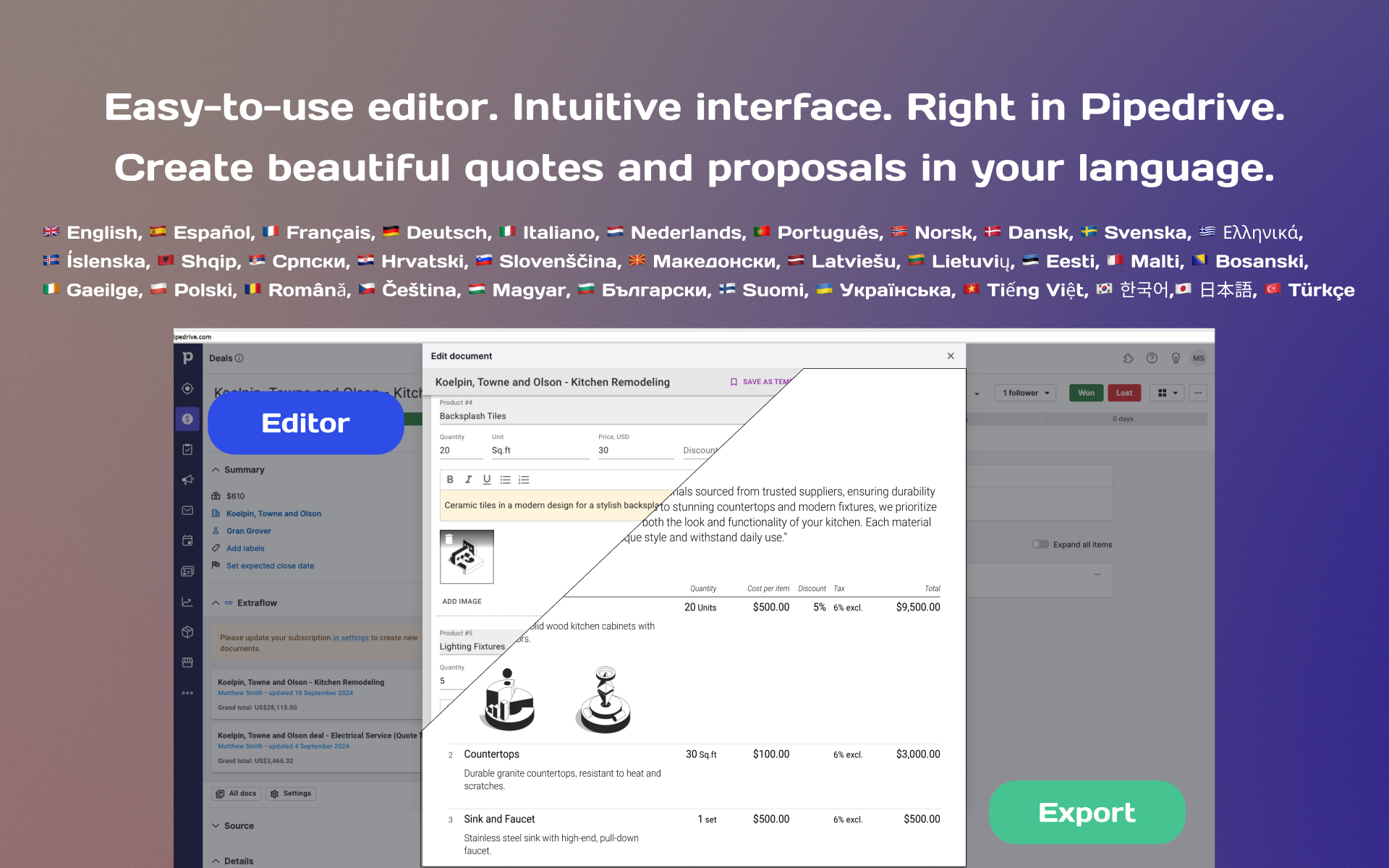
Task: Click the '$9,500.00' total cell
Action: (918, 607)
